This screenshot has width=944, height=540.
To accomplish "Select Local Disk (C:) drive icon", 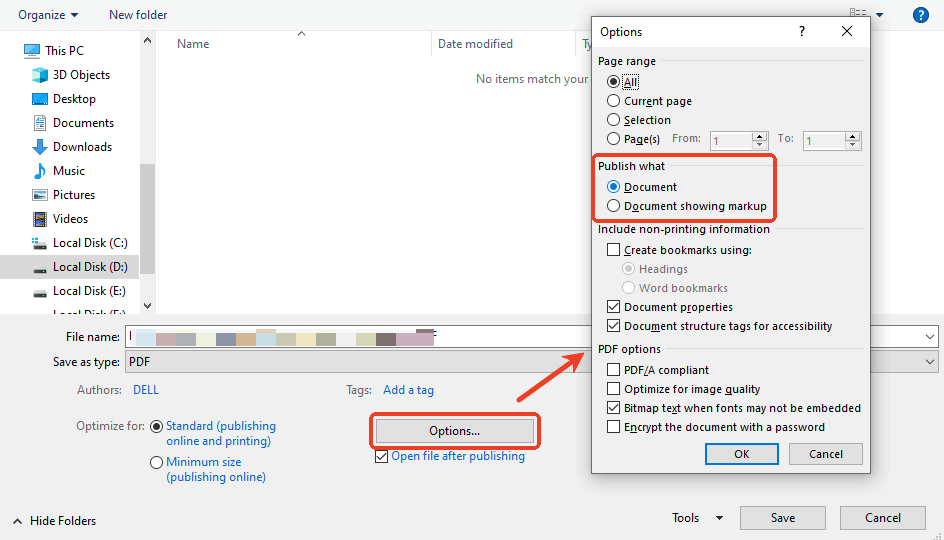I will [40, 243].
